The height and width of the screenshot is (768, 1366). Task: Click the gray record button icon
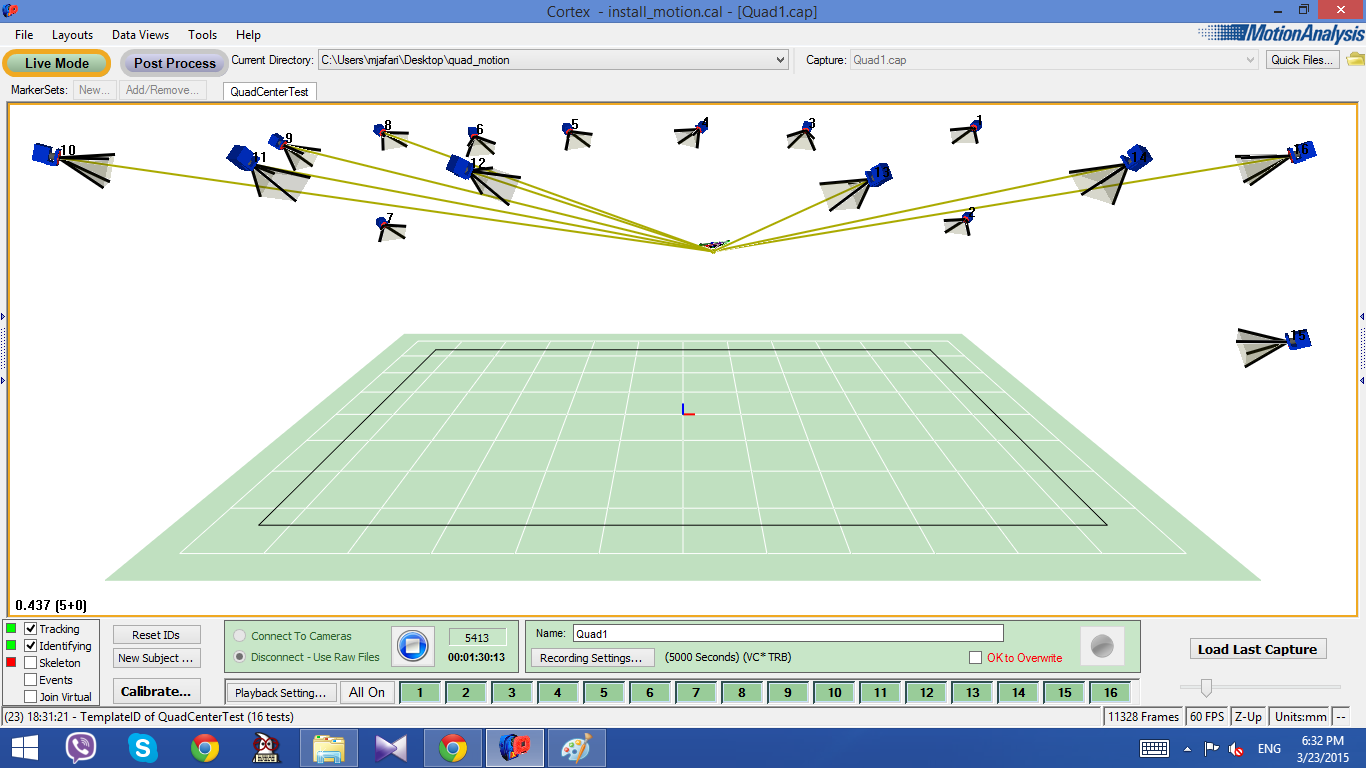click(1102, 647)
